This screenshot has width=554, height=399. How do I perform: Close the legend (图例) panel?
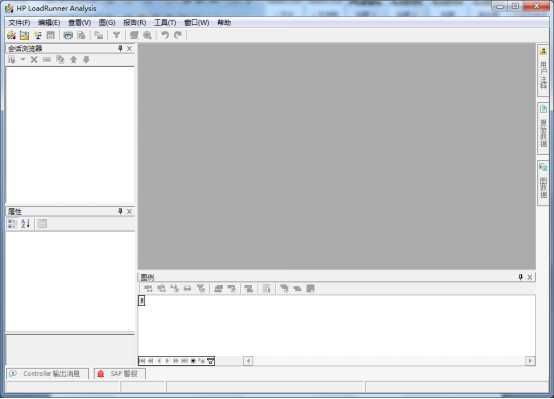(x=530, y=277)
